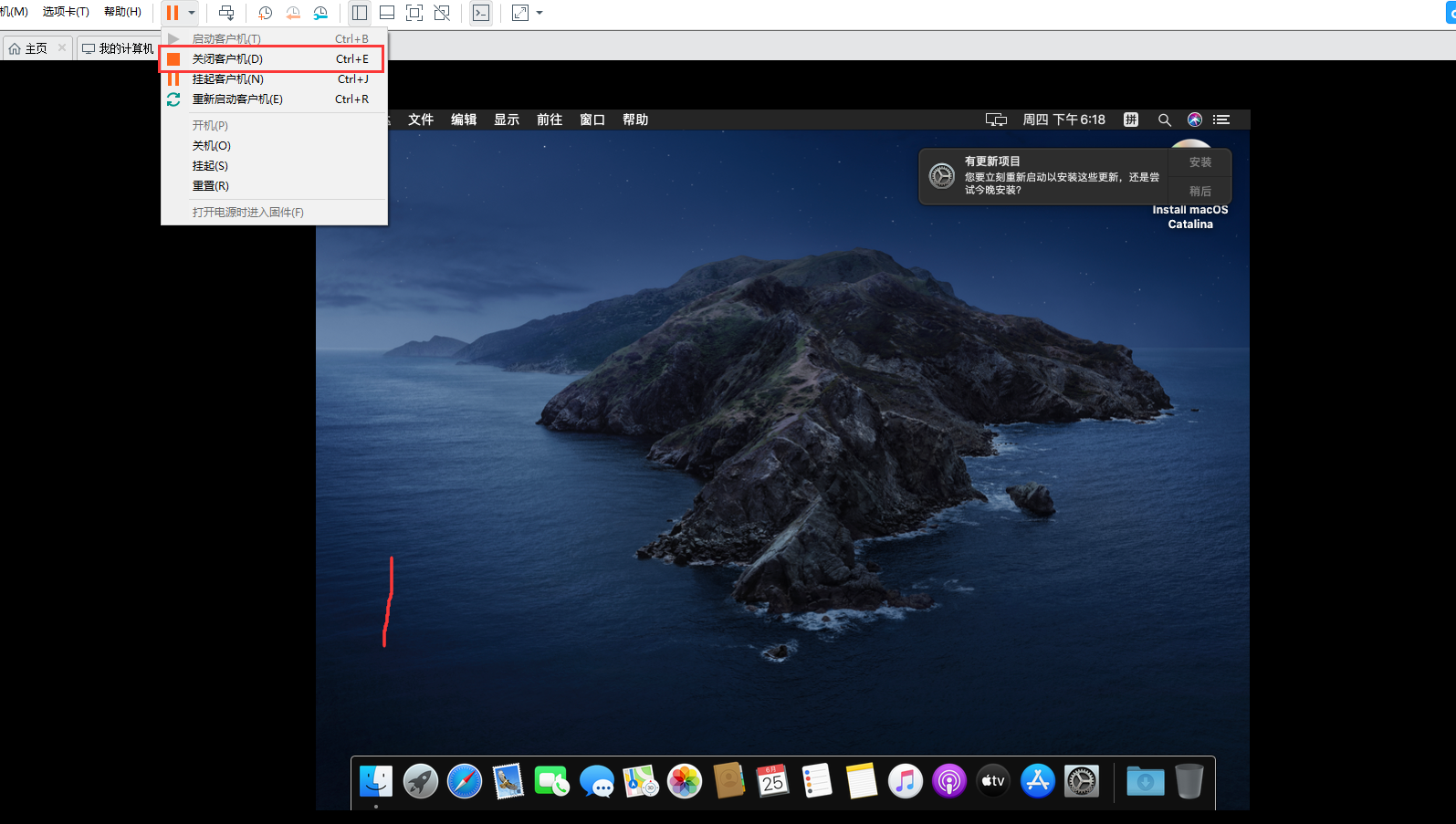
Task: Toggle the thumbnail bar view icon
Action: (387, 13)
